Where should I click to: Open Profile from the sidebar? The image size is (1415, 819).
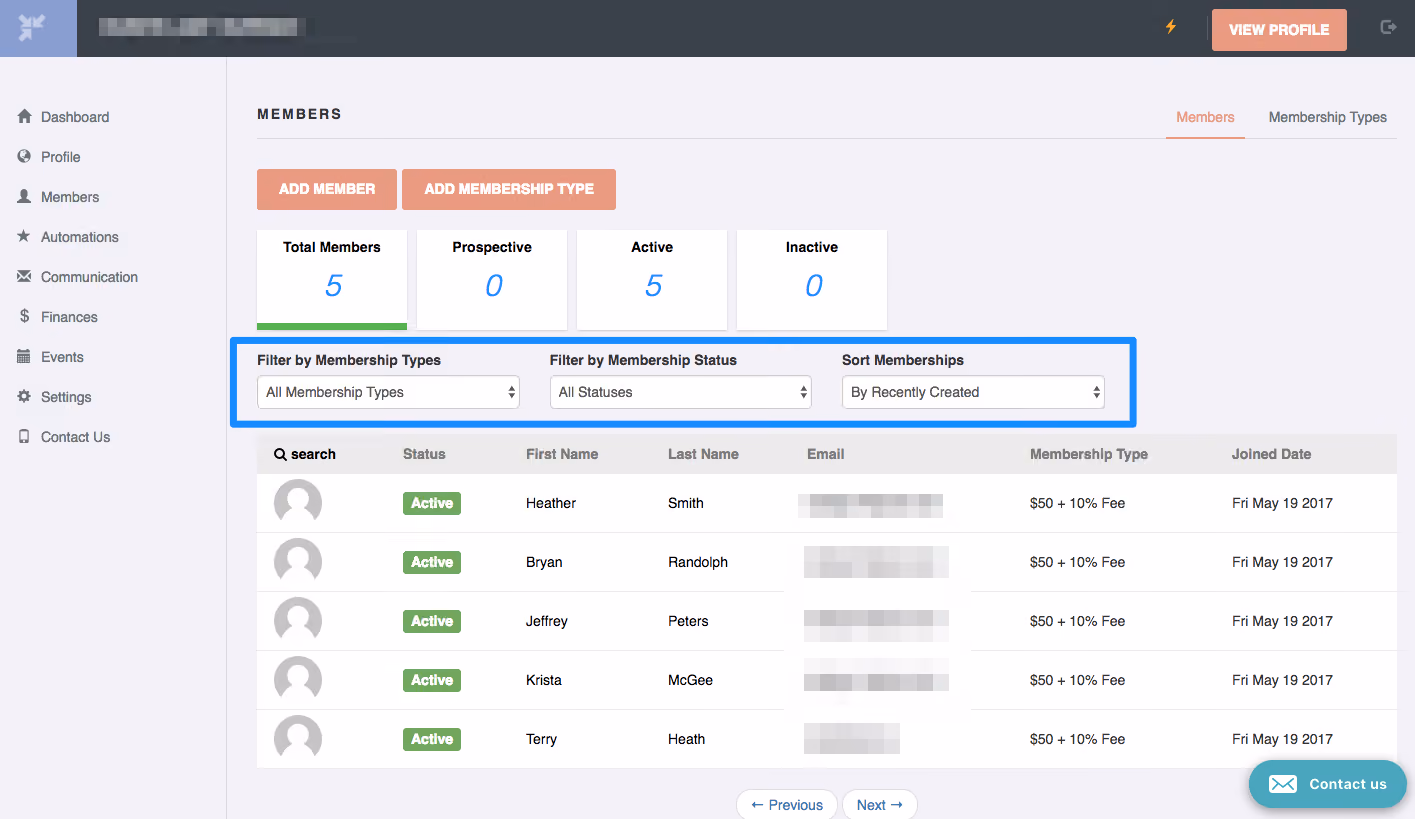[x=61, y=157]
